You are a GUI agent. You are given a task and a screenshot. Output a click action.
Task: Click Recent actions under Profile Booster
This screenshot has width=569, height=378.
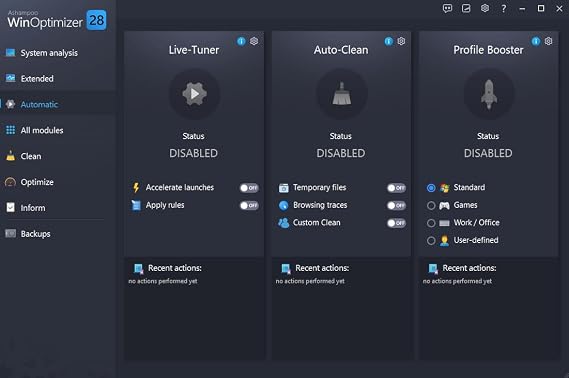(469, 268)
